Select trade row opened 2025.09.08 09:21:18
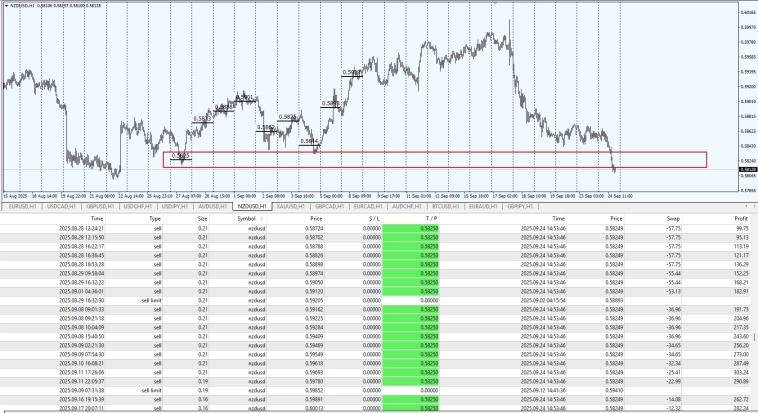Screen dimensions: 758x413 coord(375,318)
